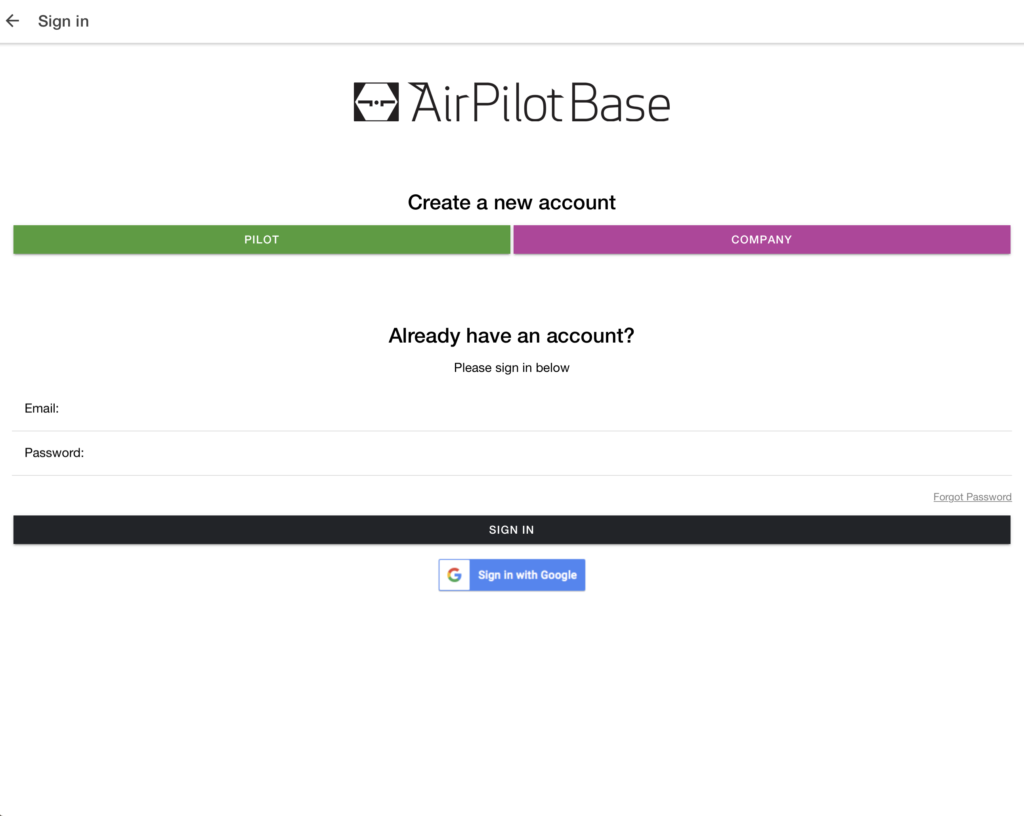The image size is (1024, 816).
Task: Submit with the black SIGN IN button
Action: (511, 529)
